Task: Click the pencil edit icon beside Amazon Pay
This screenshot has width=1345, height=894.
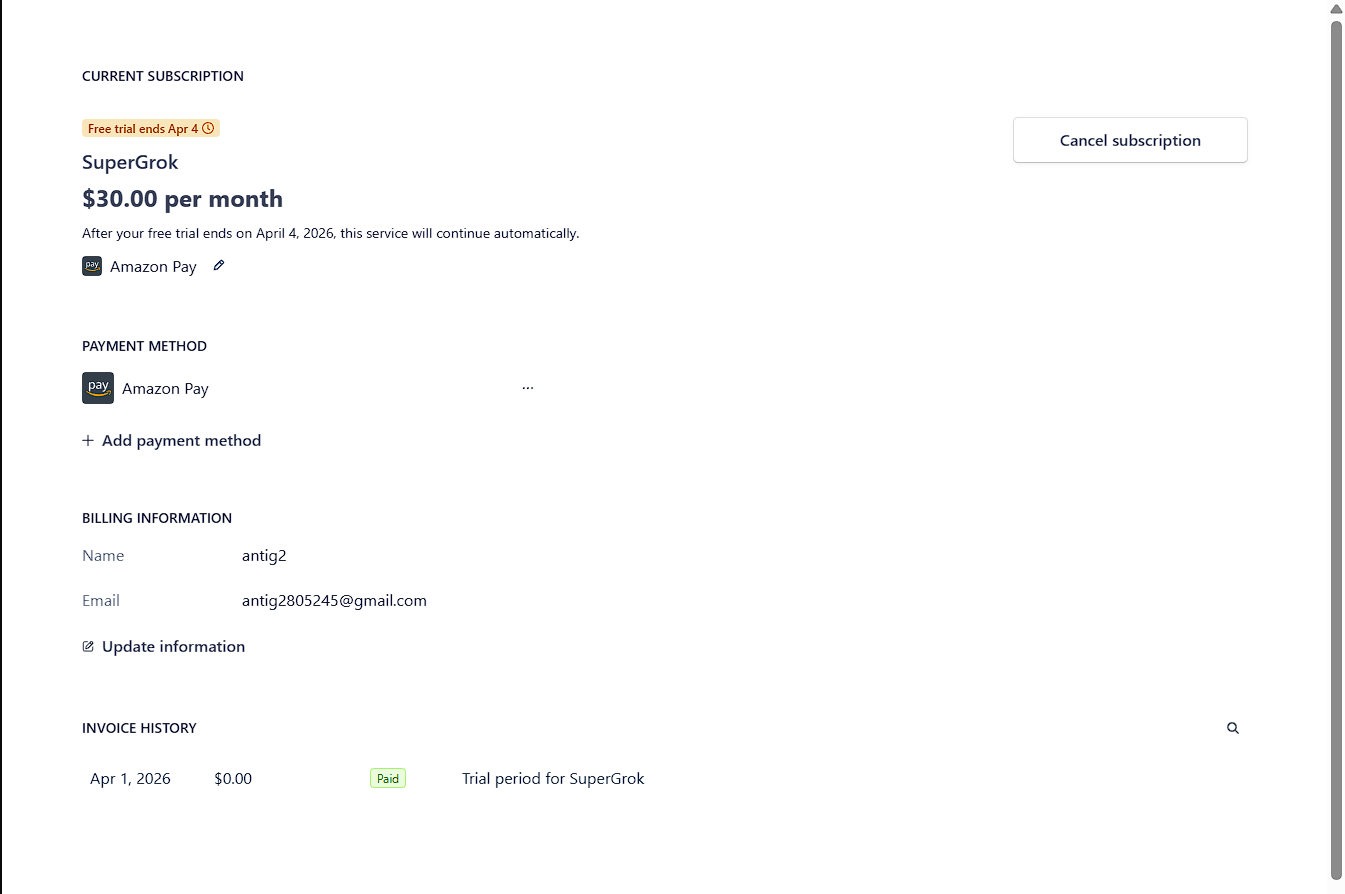Action: [x=219, y=266]
